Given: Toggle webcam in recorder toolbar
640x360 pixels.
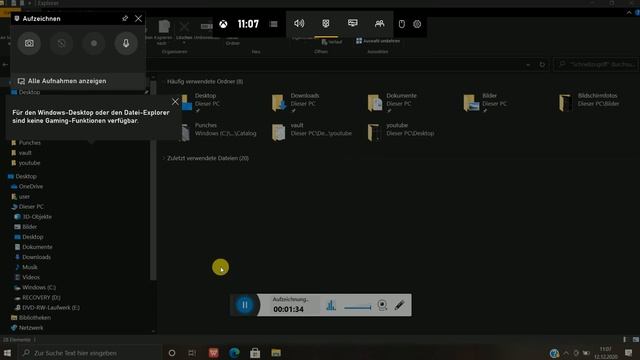Looking at the screenshot, I should pyautogui.click(x=382, y=305).
